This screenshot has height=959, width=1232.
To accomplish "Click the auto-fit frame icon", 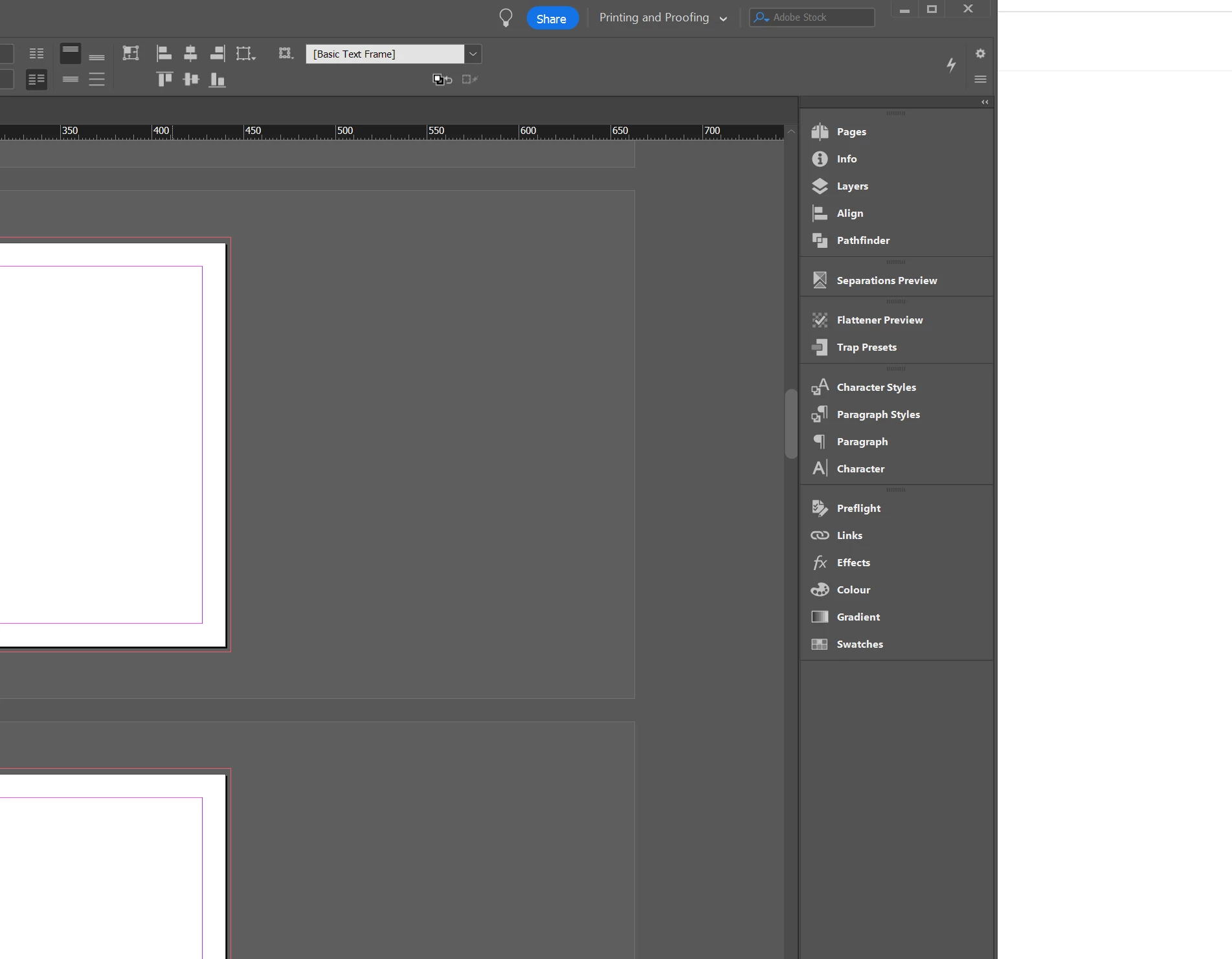I will click(131, 53).
